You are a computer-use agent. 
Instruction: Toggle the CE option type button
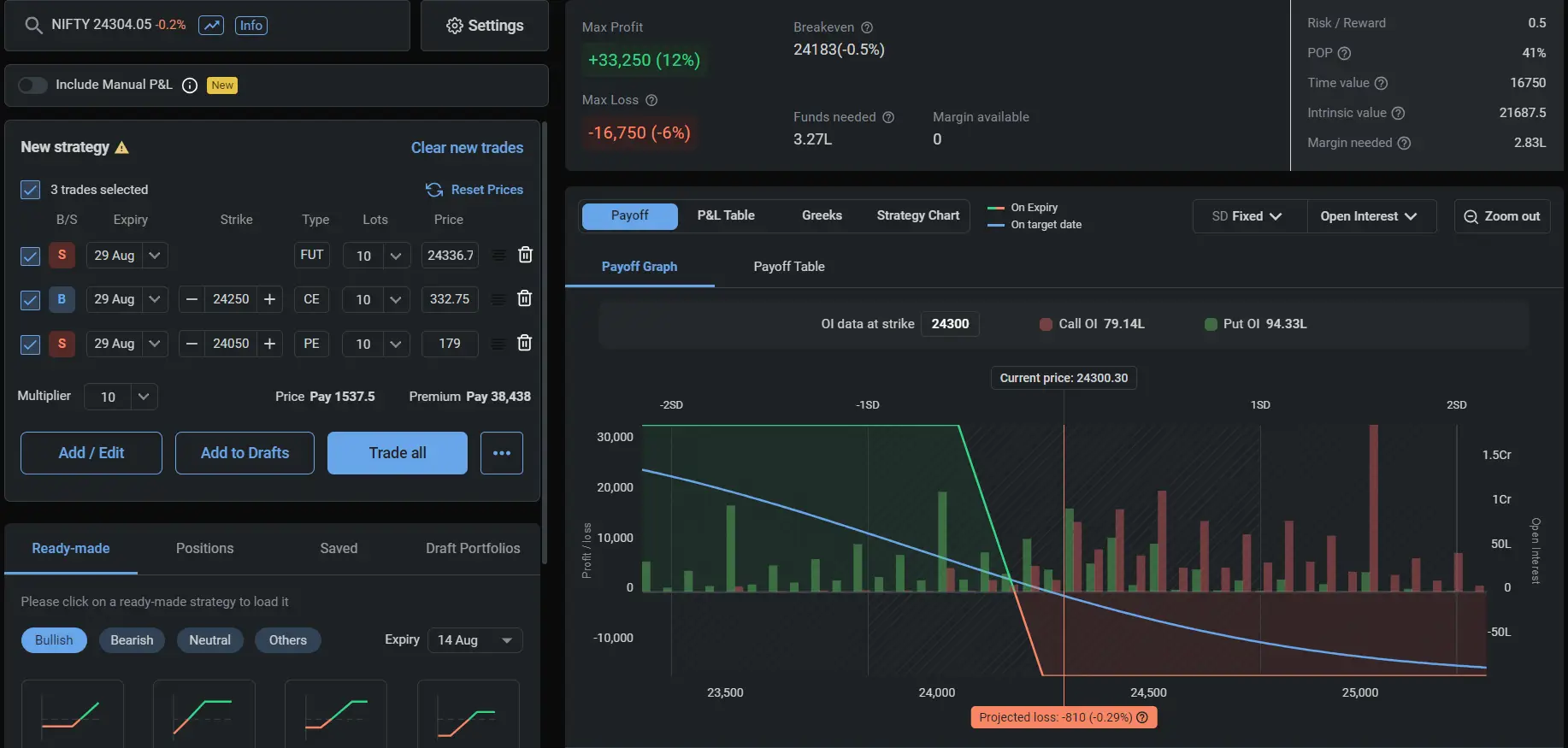[x=311, y=299]
